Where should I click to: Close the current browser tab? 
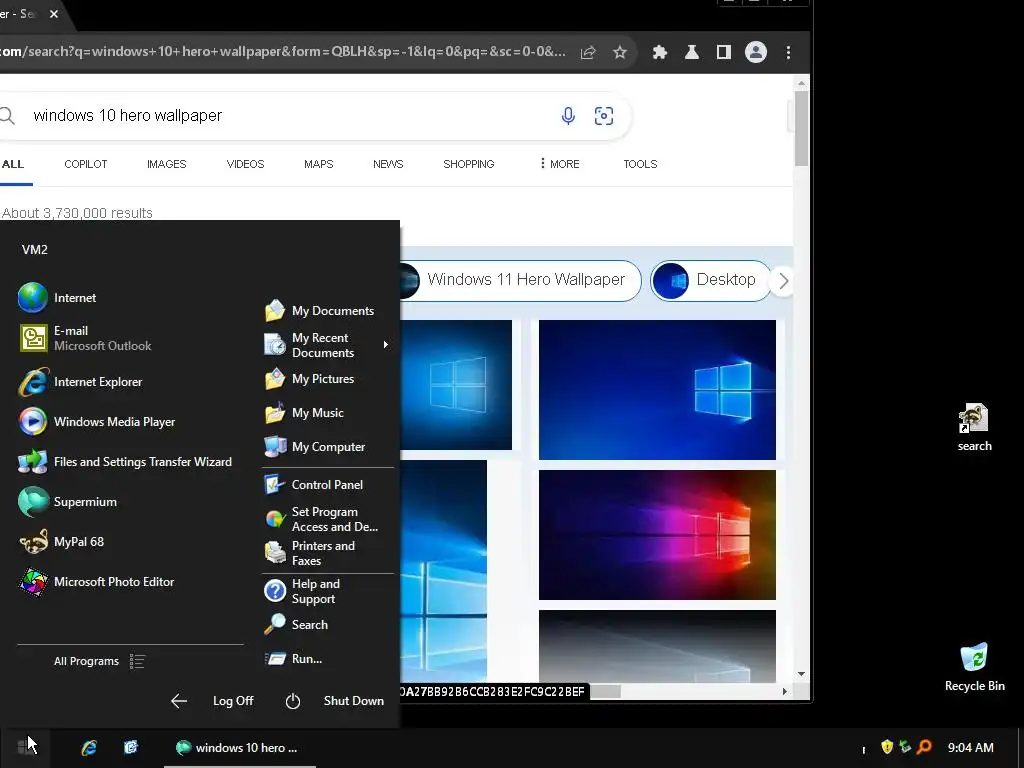(x=54, y=14)
